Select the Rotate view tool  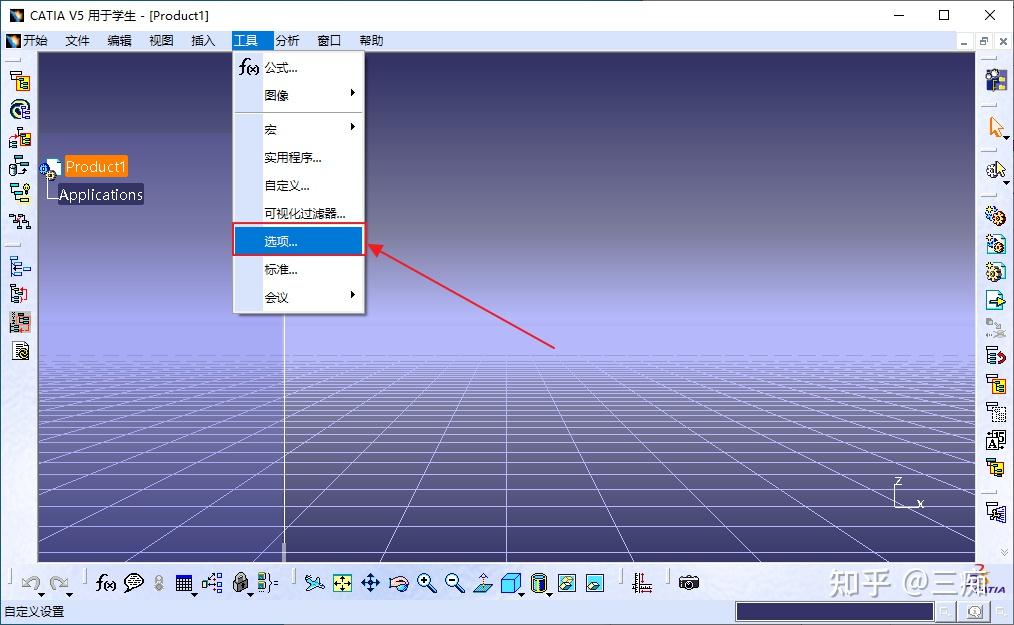point(398,582)
